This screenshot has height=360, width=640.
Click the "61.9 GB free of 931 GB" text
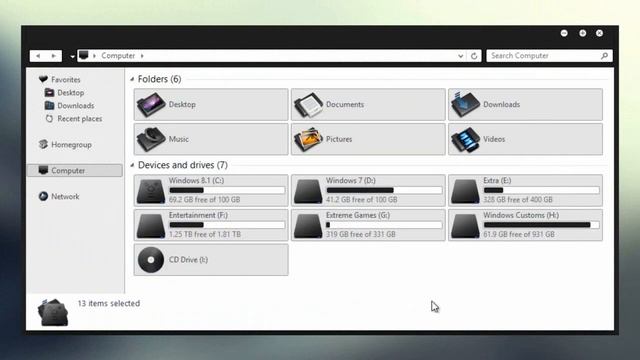[519, 234]
